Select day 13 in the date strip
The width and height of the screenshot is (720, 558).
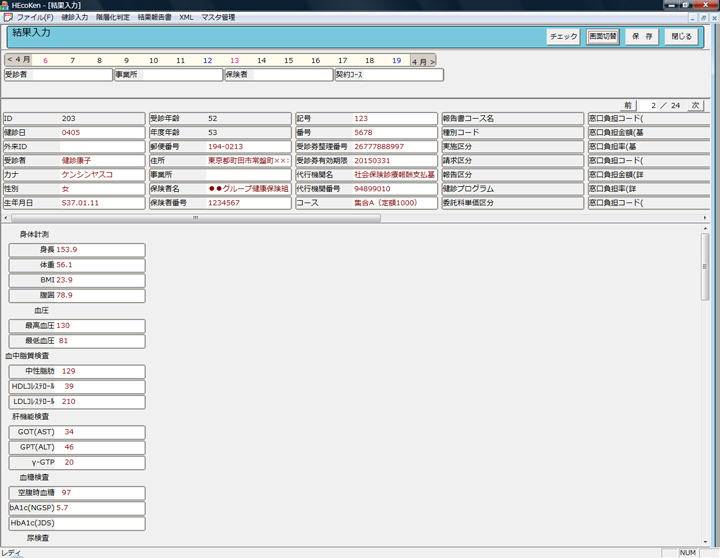[x=234, y=61]
